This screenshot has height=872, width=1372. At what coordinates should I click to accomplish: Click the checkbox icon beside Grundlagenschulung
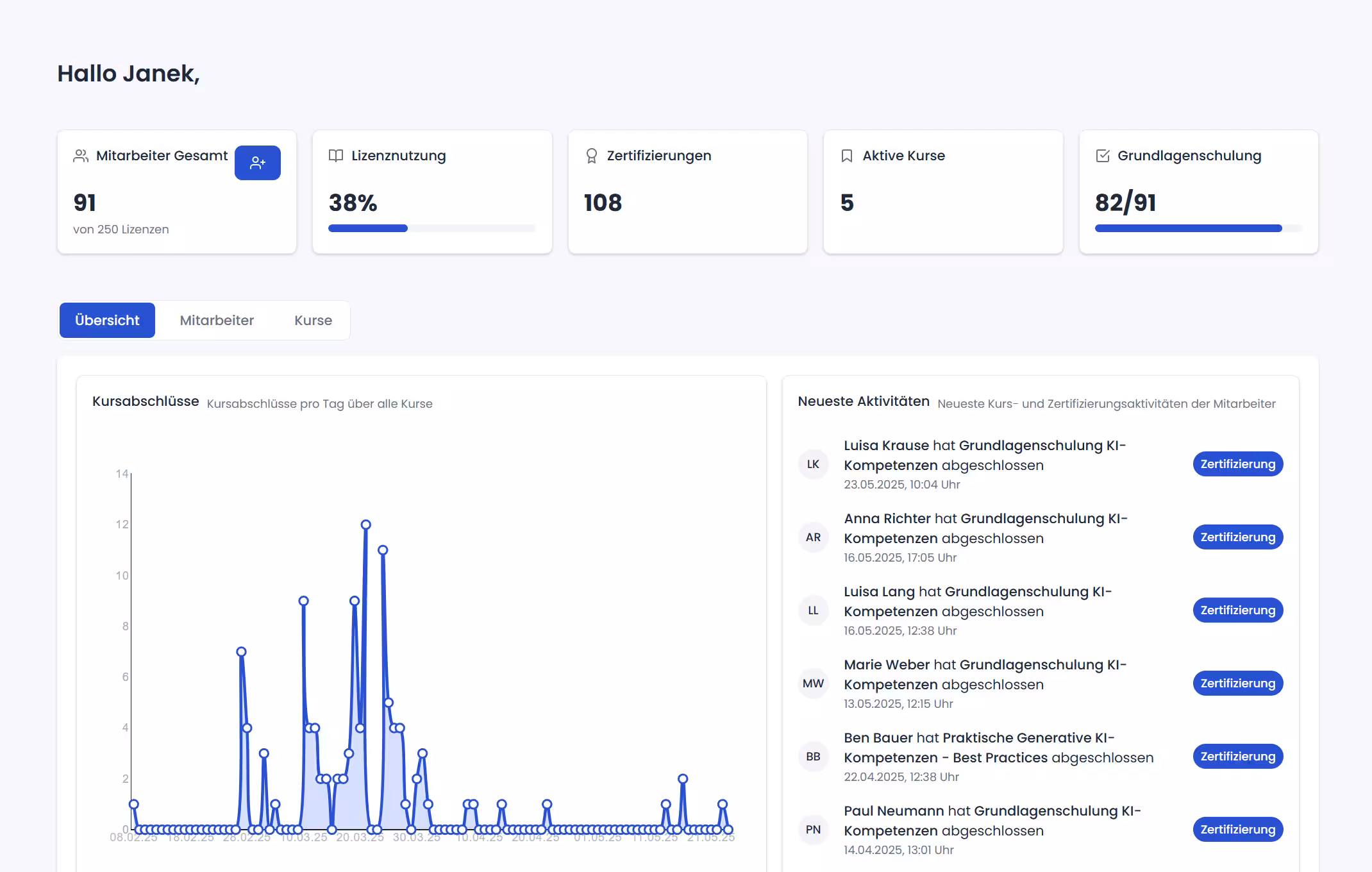click(x=1102, y=156)
